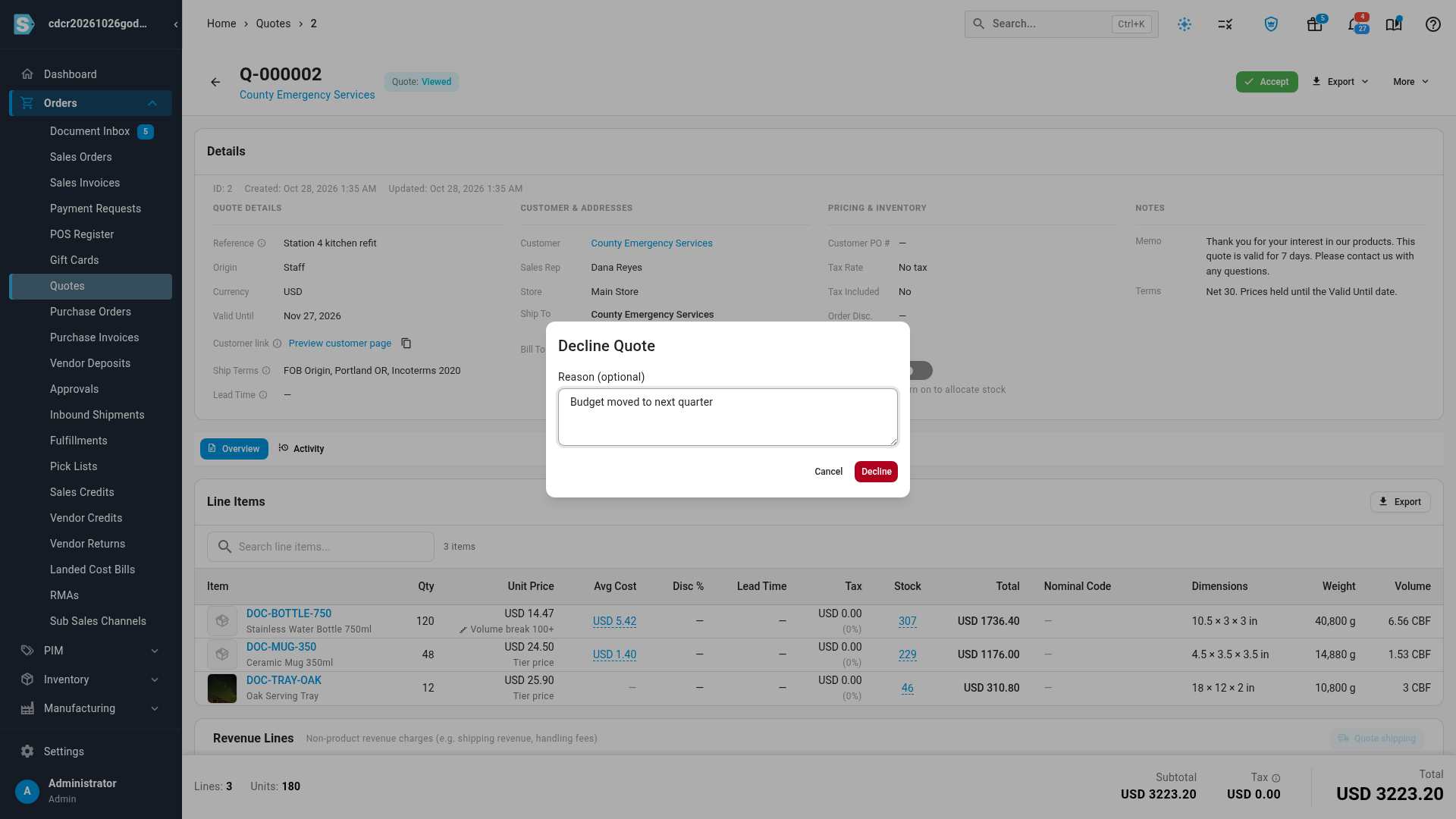Switch to the Activity tab

[301, 449]
